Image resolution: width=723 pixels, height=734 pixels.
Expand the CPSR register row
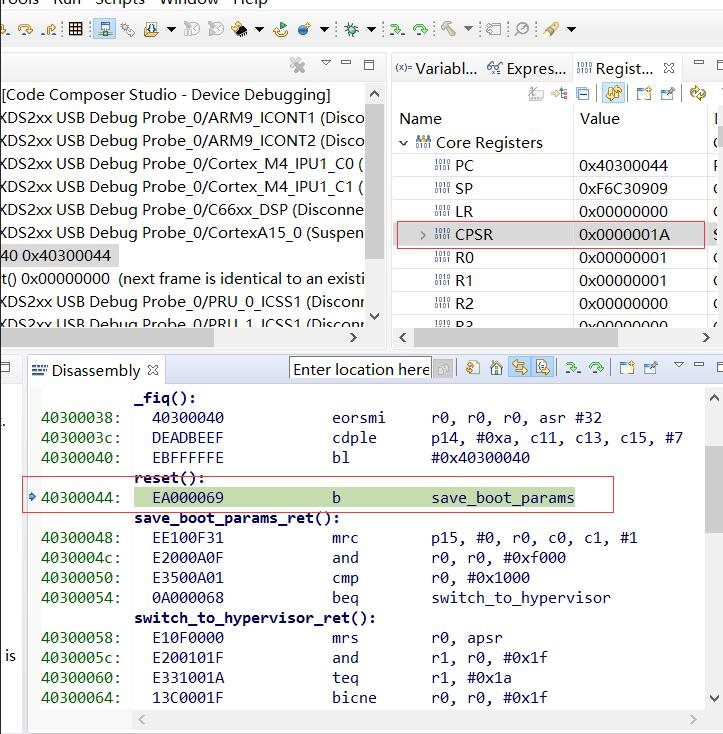click(x=423, y=235)
